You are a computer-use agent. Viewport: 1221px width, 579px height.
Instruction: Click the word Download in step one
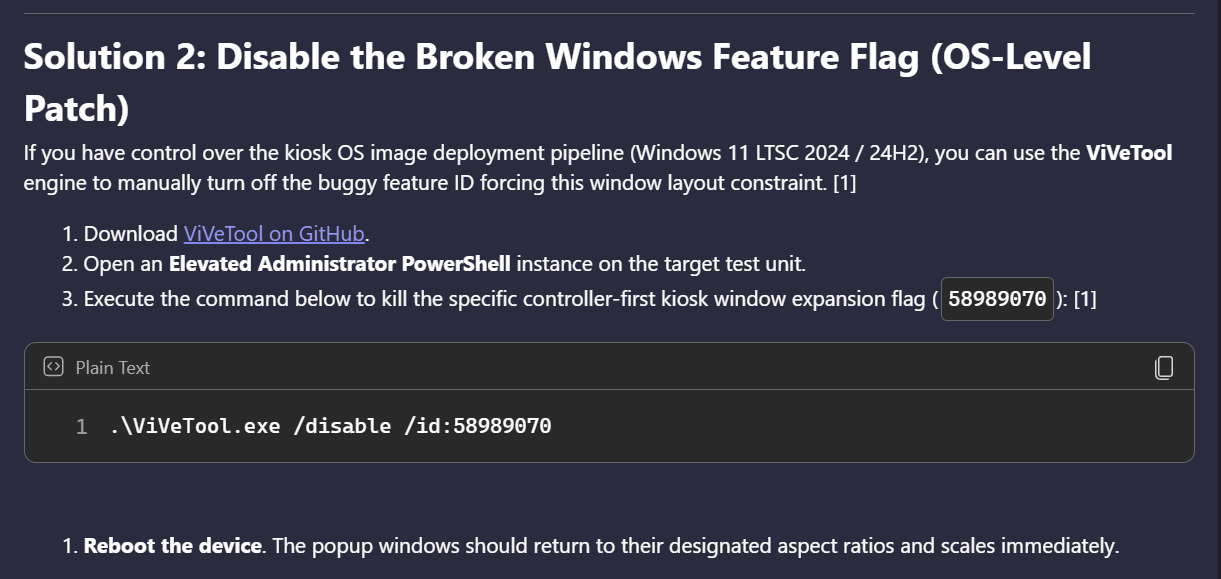130,234
